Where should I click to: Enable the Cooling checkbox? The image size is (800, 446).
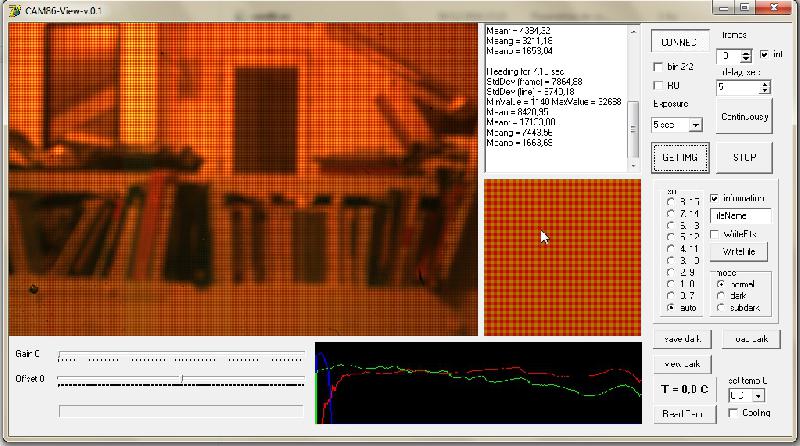pos(733,413)
